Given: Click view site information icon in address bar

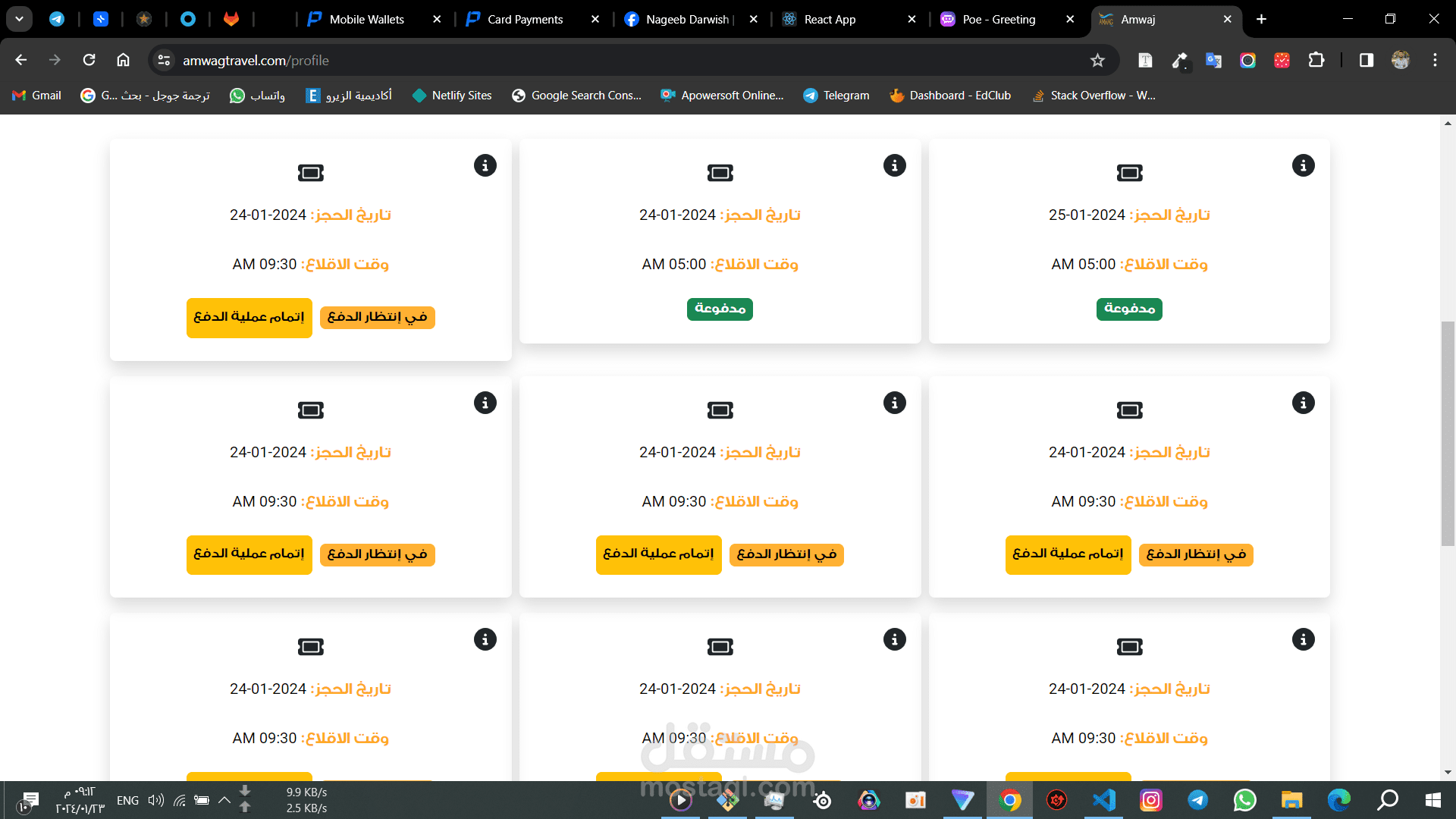Looking at the screenshot, I should point(164,61).
